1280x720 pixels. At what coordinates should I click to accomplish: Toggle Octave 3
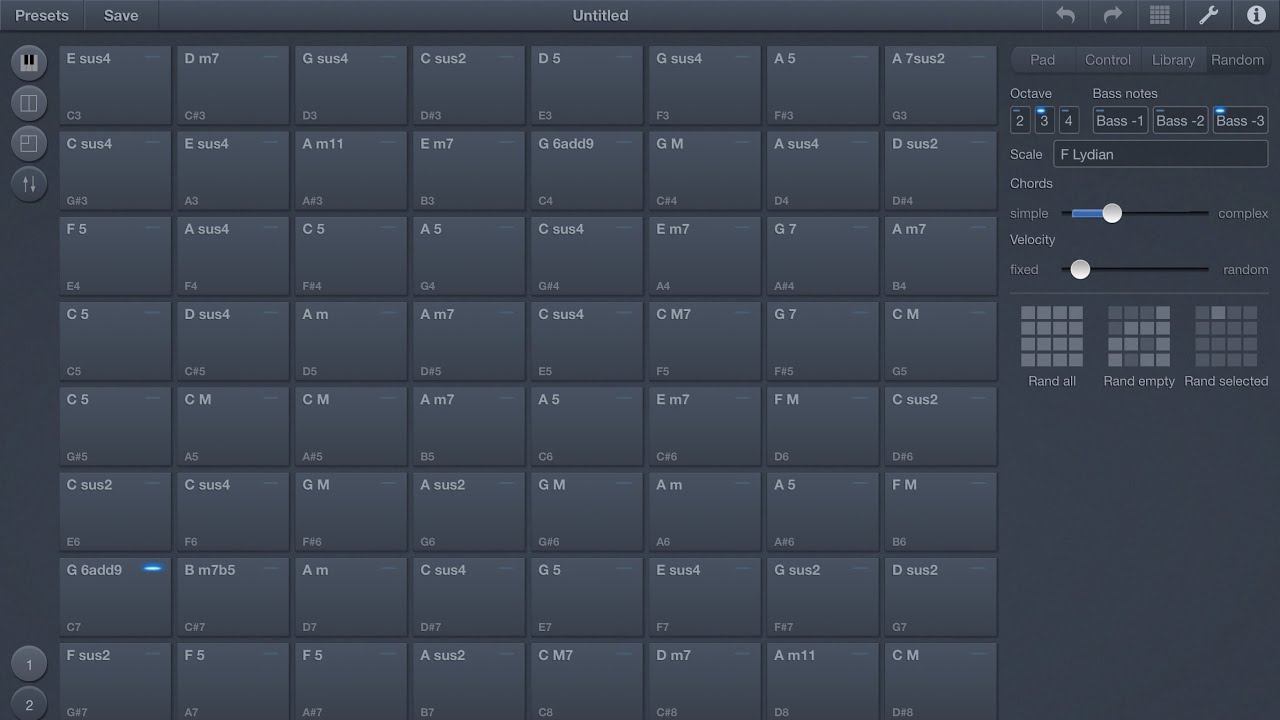pos(1044,120)
